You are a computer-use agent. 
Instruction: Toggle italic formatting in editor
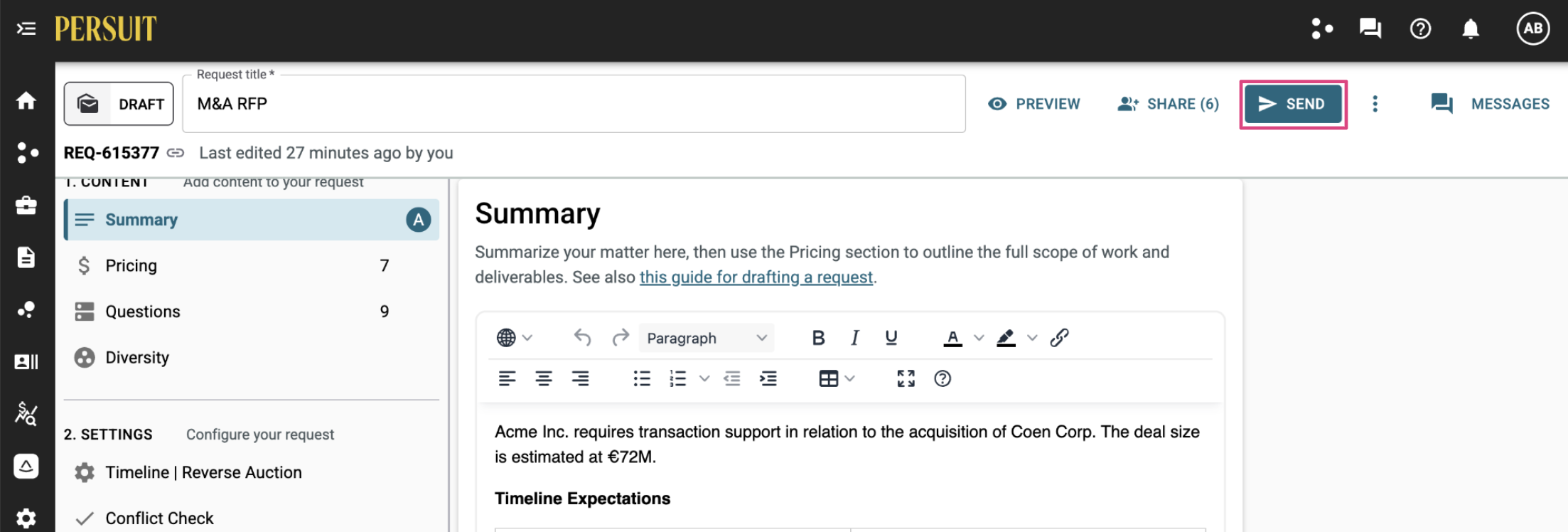coord(854,338)
